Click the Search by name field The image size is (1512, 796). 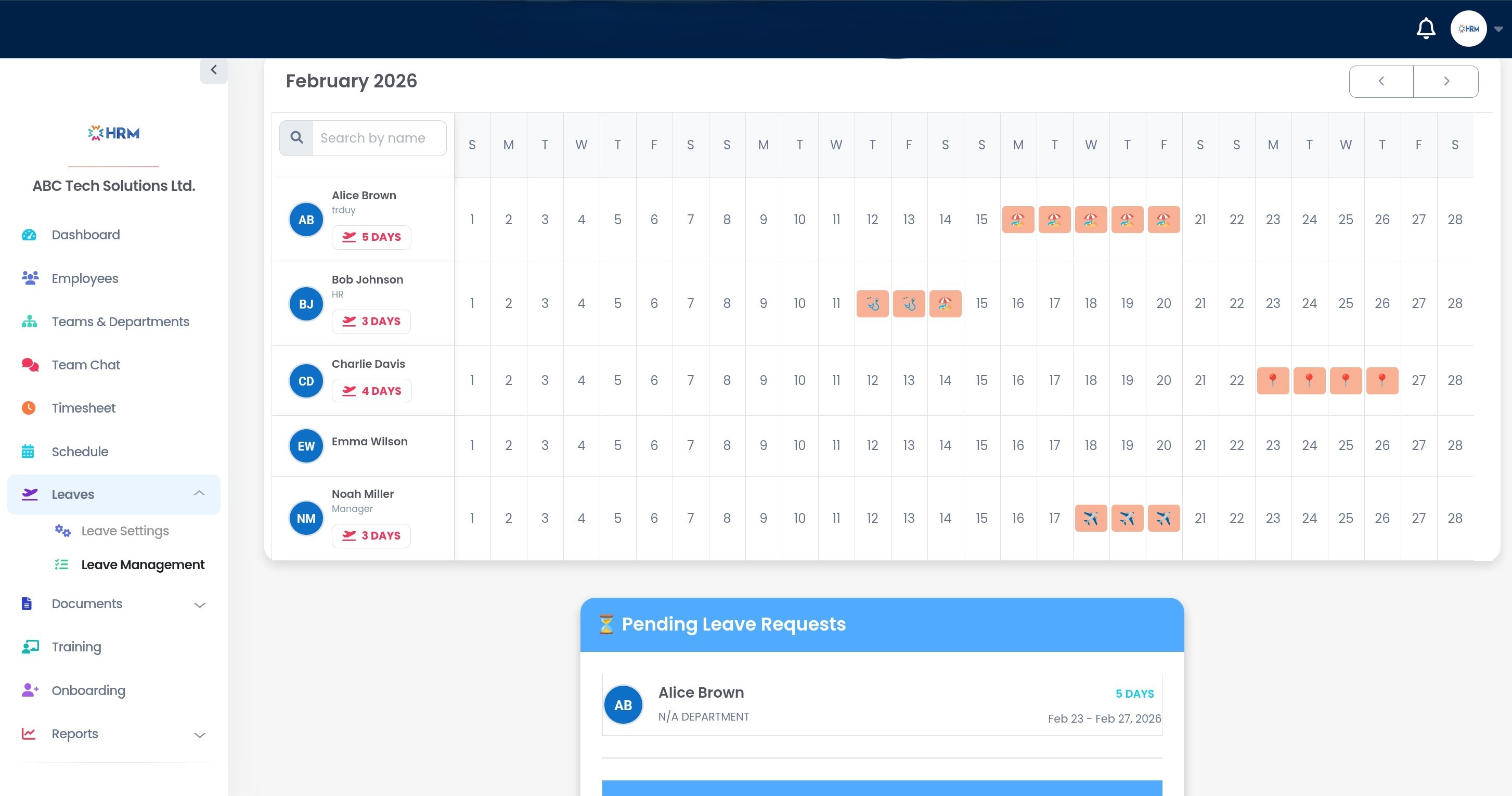(x=379, y=138)
